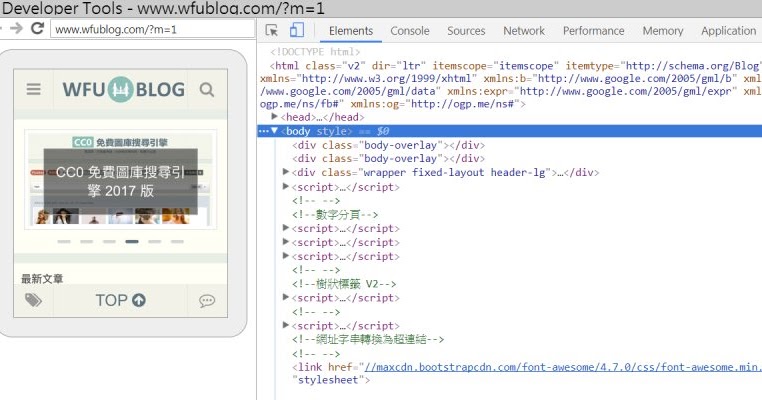Click the forward navigation arrow
The image size is (762, 400).
click(17, 28)
